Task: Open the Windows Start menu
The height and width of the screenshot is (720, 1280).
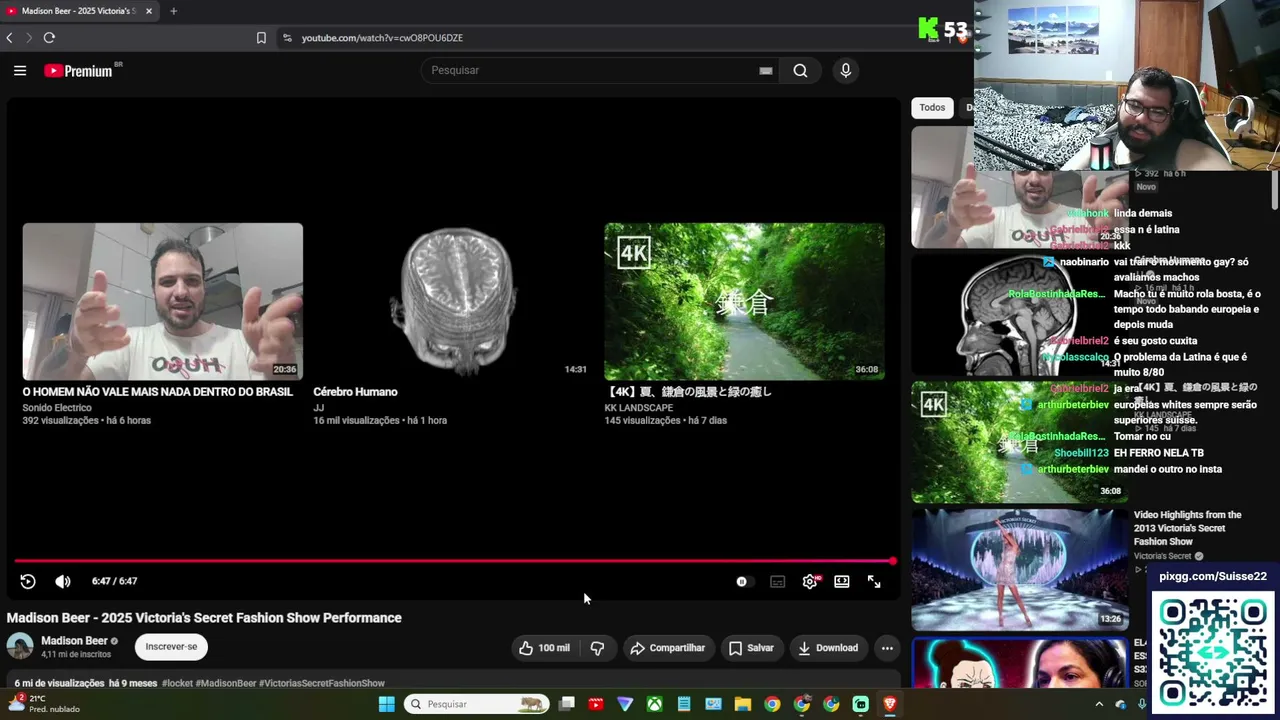Action: [386, 704]
